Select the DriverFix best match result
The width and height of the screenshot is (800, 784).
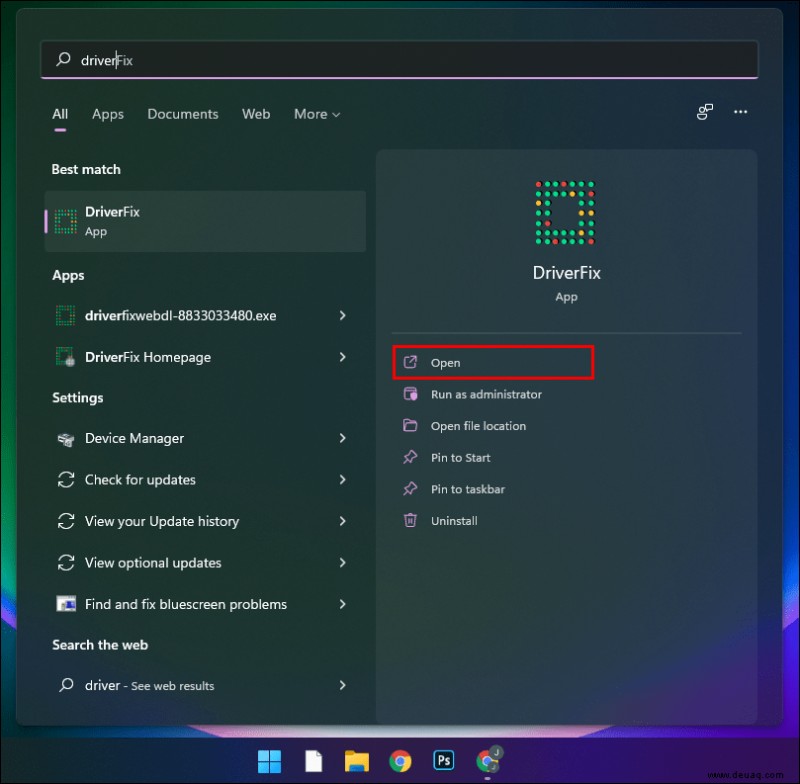point(205,221)
